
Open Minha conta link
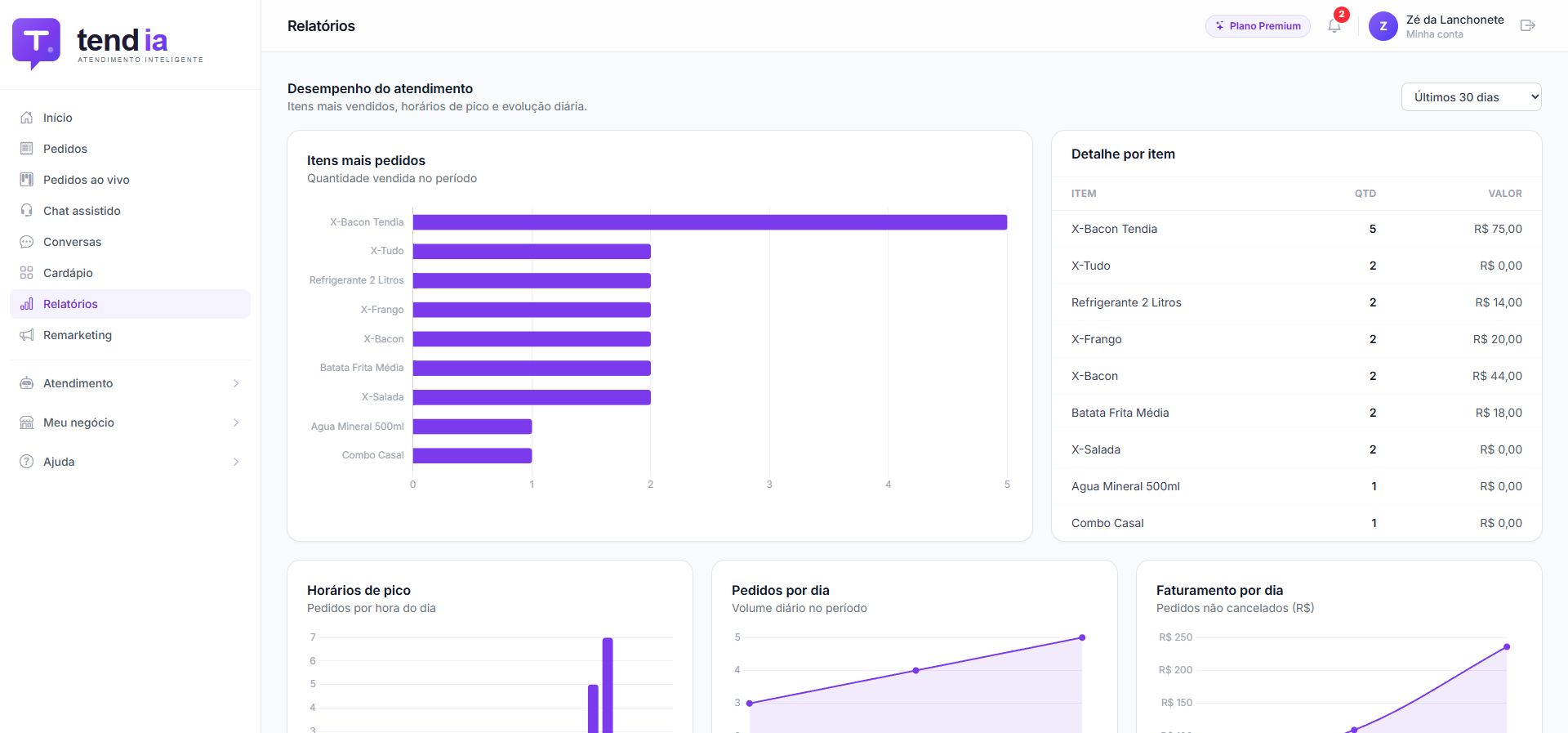point(1435,34)
